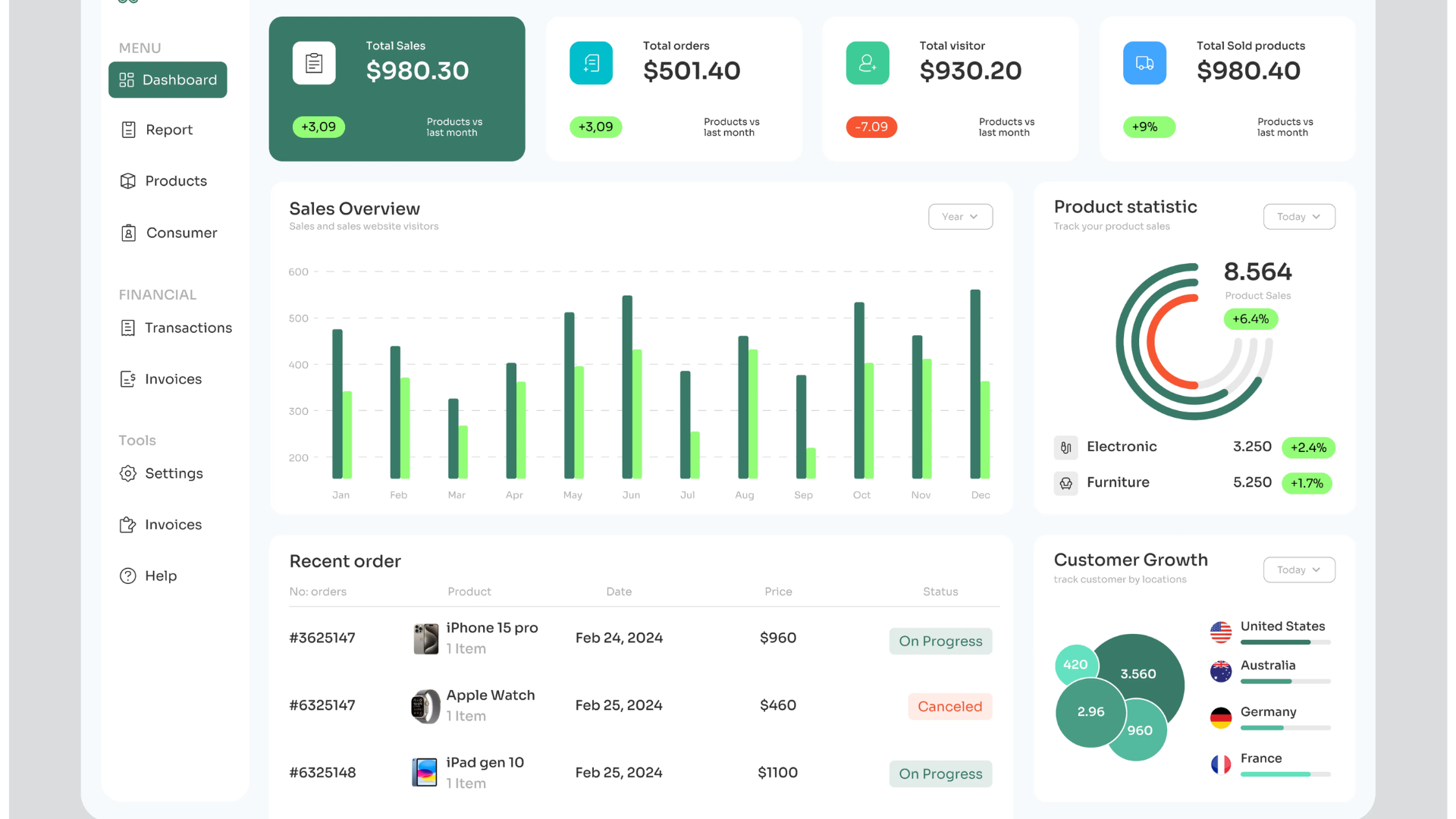
Task: Click the 420 customer bubble
Action: pos(1075,665)
